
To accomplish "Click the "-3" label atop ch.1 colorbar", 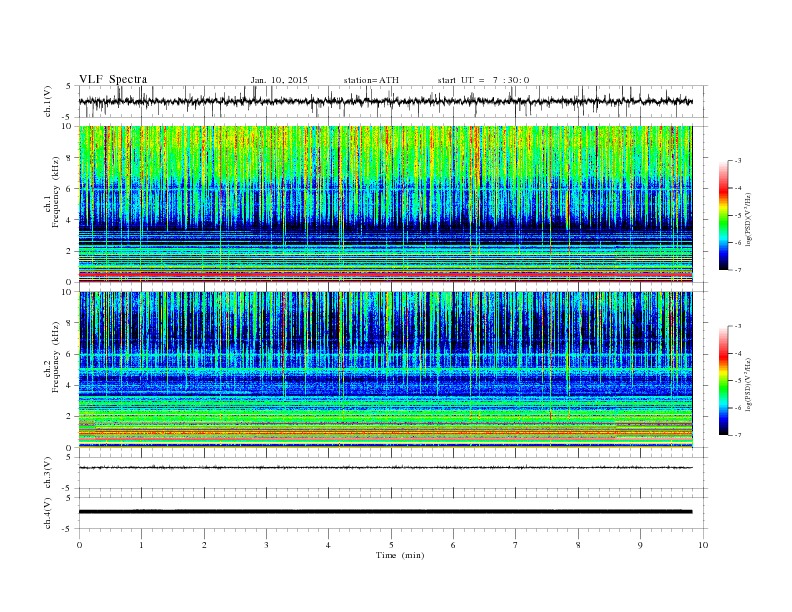I will tap(737, 161).
